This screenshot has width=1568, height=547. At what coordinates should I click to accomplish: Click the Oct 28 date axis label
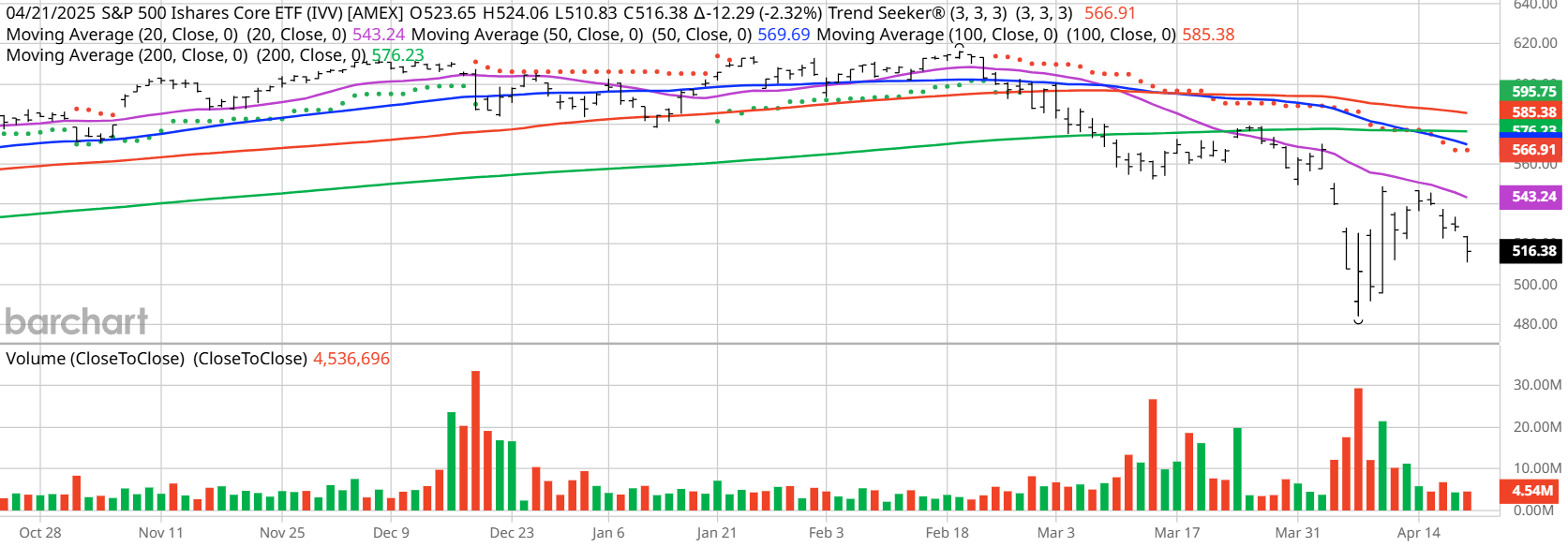tap(40, 532)
